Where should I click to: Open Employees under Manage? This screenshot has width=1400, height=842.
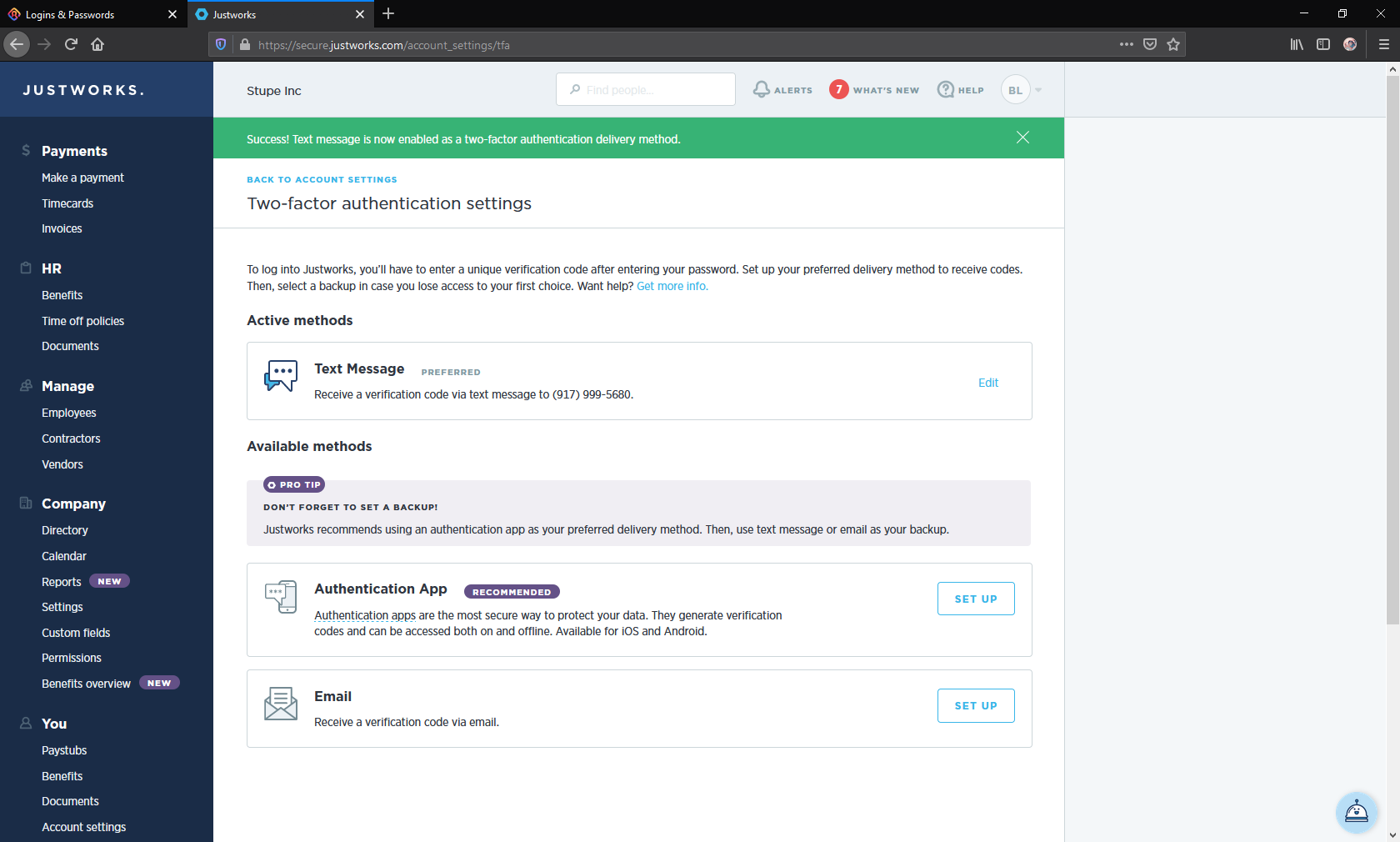click(x=69, y=413)
